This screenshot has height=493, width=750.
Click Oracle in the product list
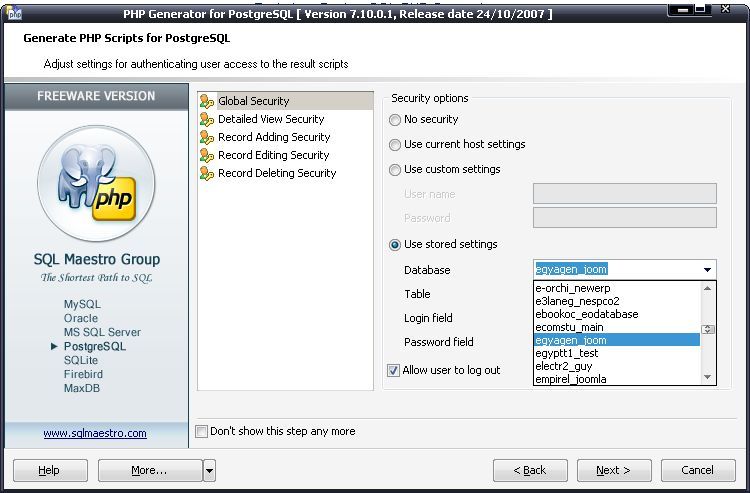(x=81, y=318)
